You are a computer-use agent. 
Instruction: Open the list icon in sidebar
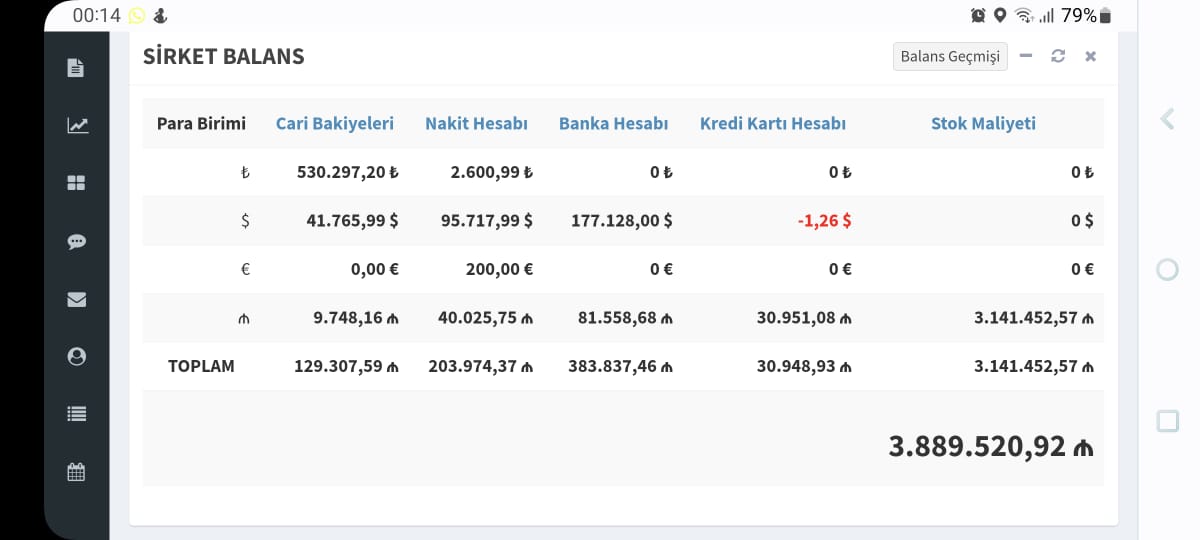pos(76,414)
